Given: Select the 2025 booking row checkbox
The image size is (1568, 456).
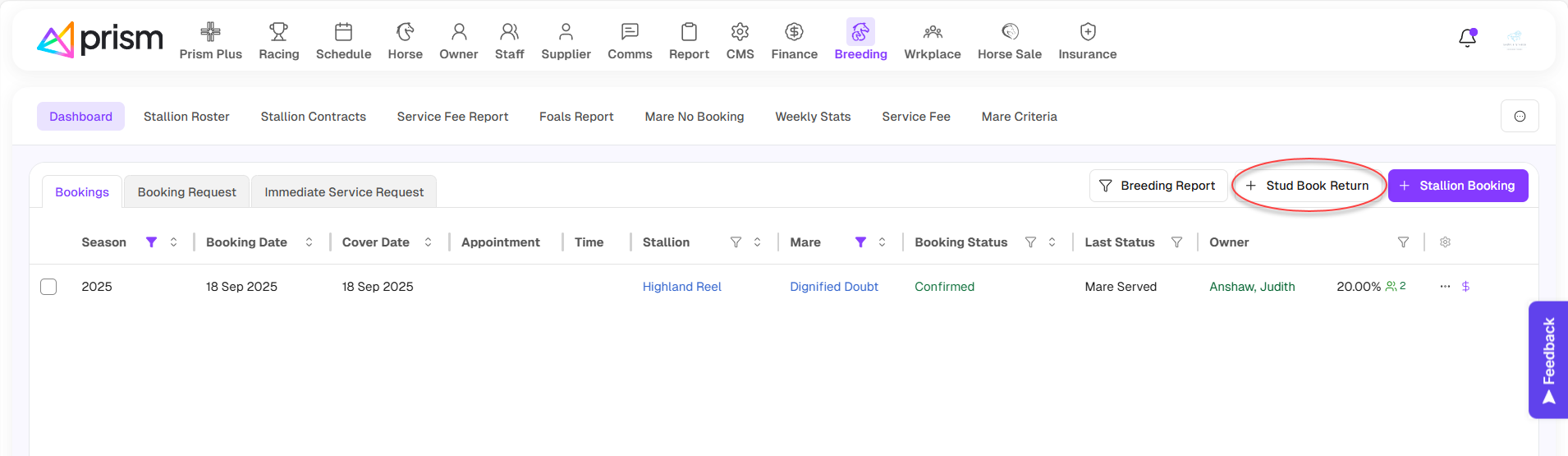Looking at the screenshot, I should pyautogui.click(x=48, y=287).
